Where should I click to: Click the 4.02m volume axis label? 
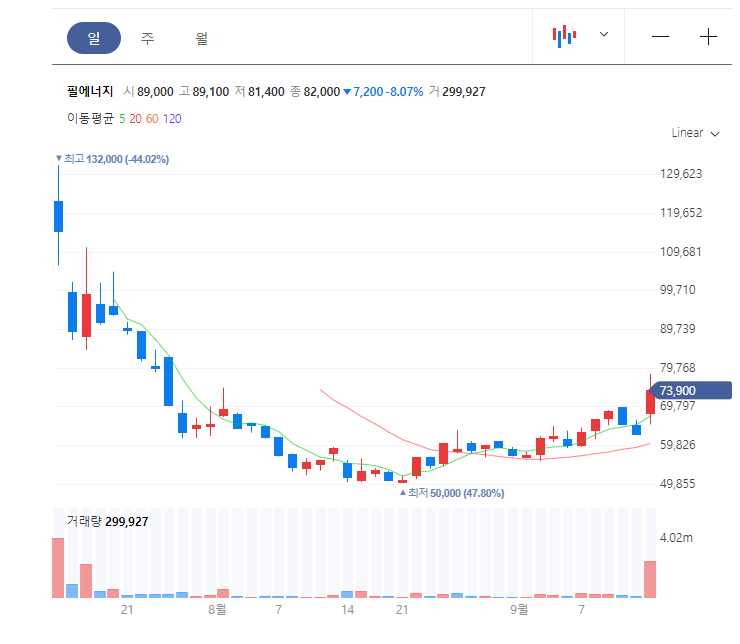coord(676,537)
